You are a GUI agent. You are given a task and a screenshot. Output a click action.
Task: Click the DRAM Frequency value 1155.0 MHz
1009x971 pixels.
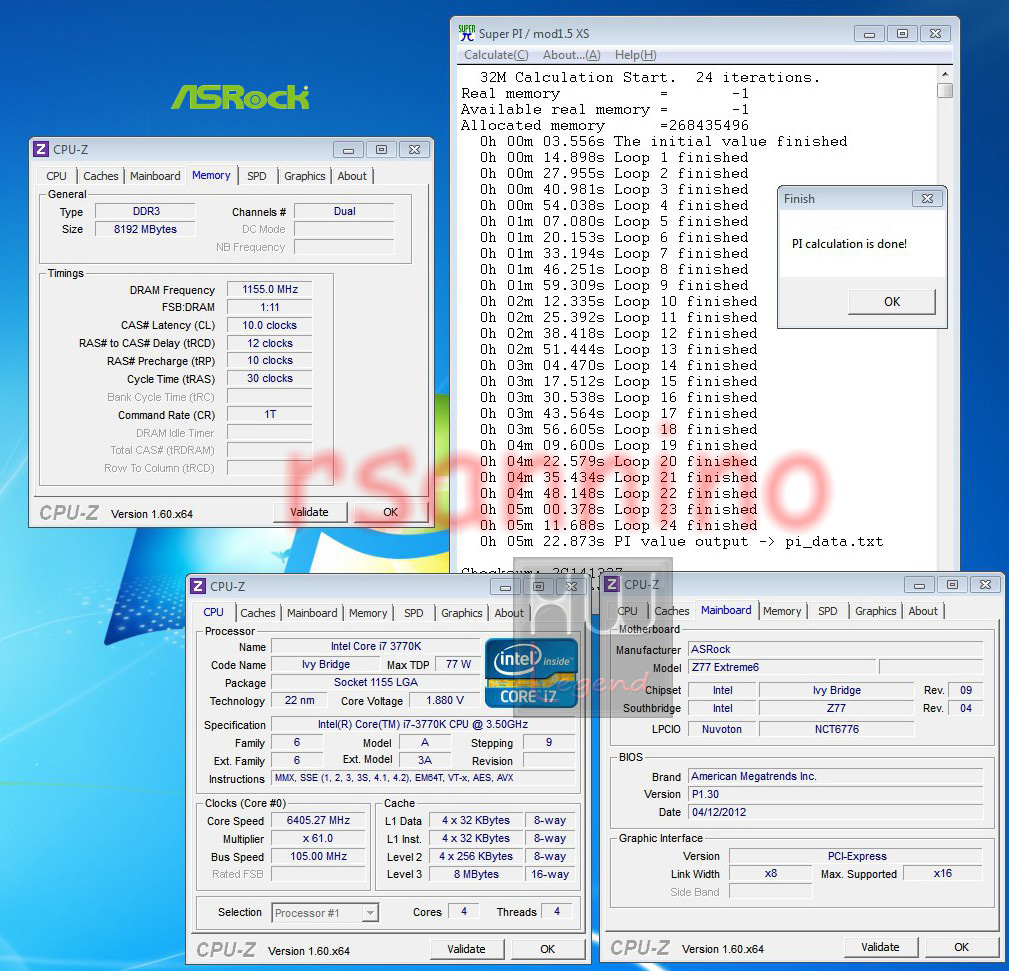(x=270, y=290)
